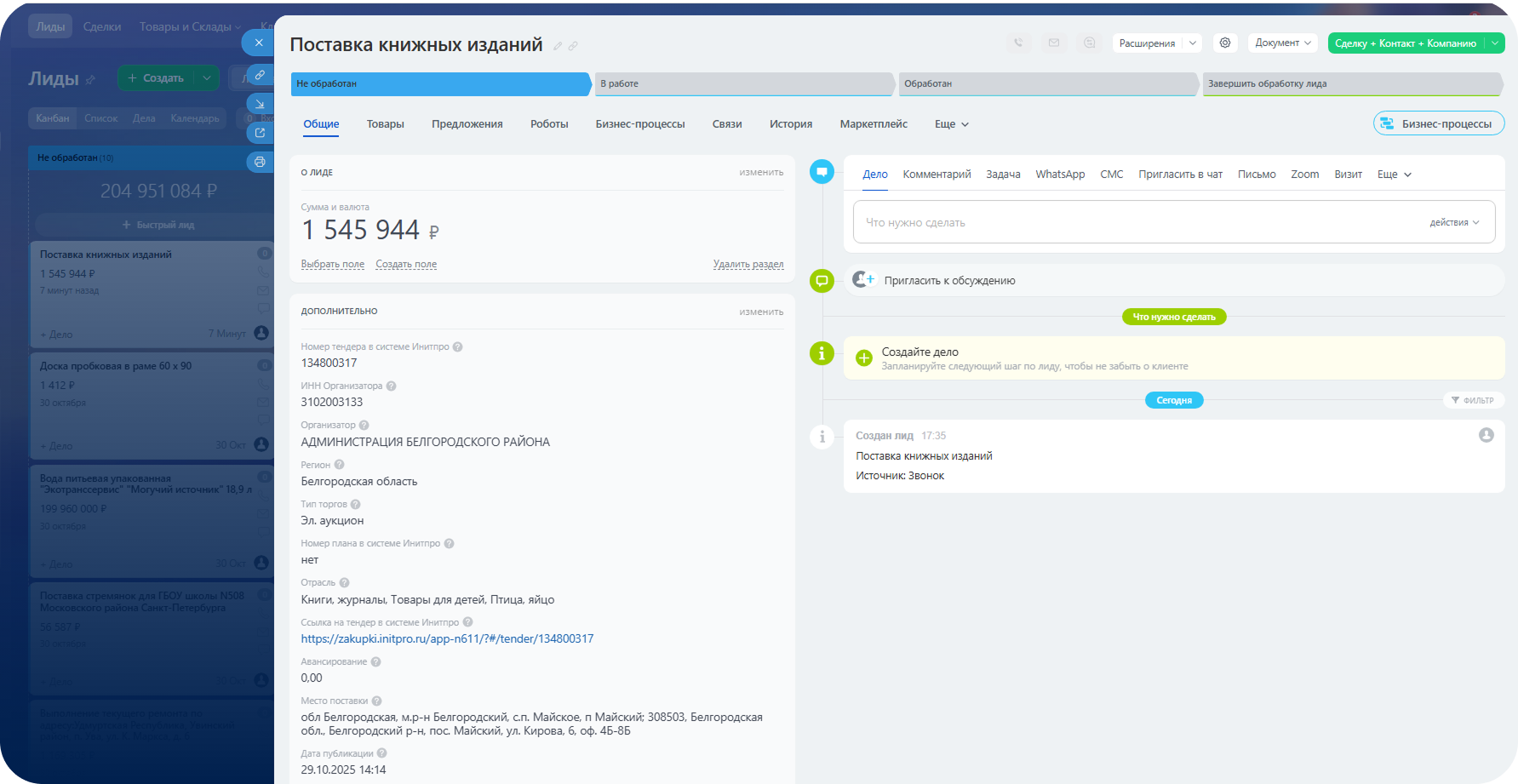The height and width of the screenshot is (784, 1518).
Task: Open lead in new window icon
Action: click(260, 133)
